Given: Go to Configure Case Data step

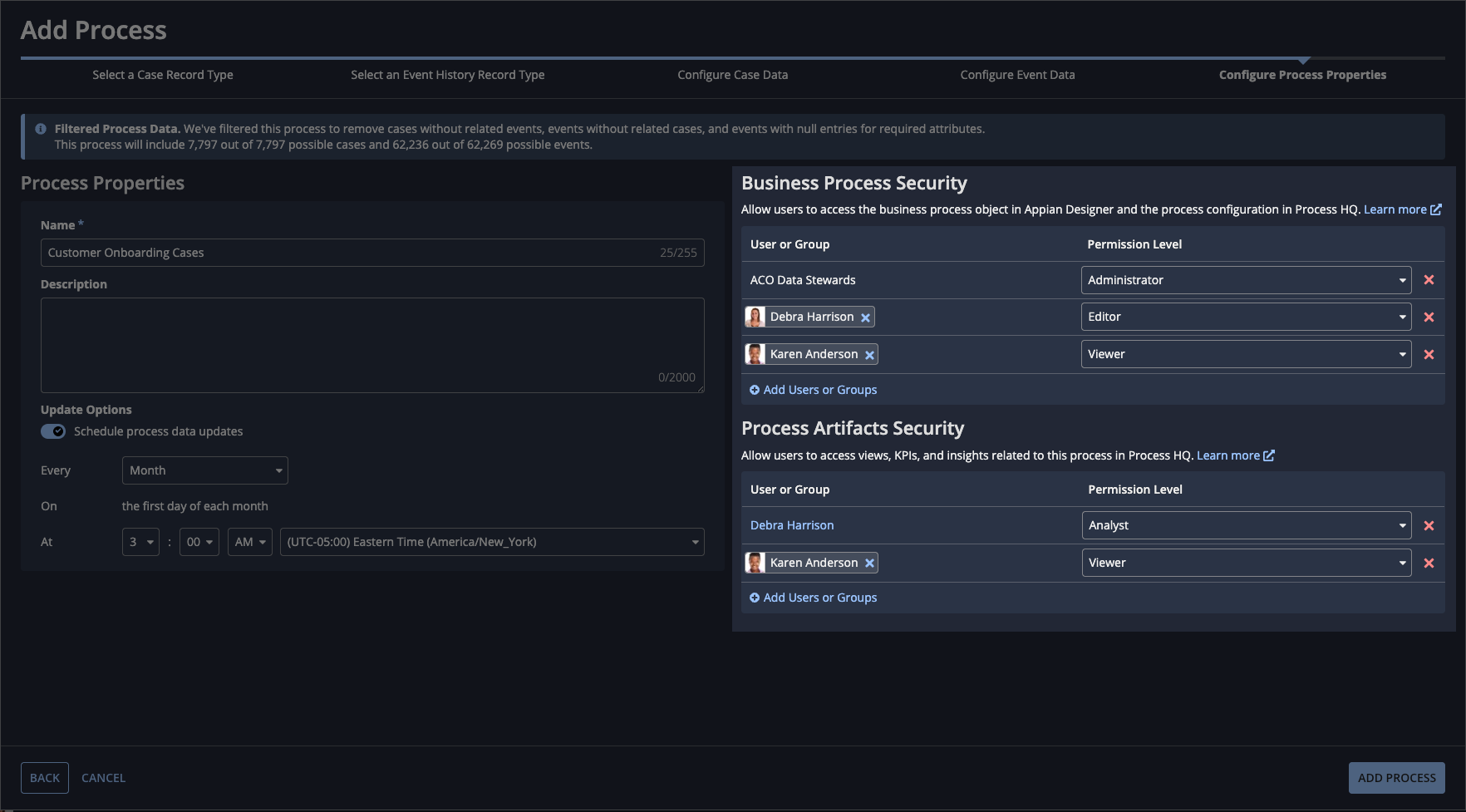Looking at the screenshot, I should 733,75.
